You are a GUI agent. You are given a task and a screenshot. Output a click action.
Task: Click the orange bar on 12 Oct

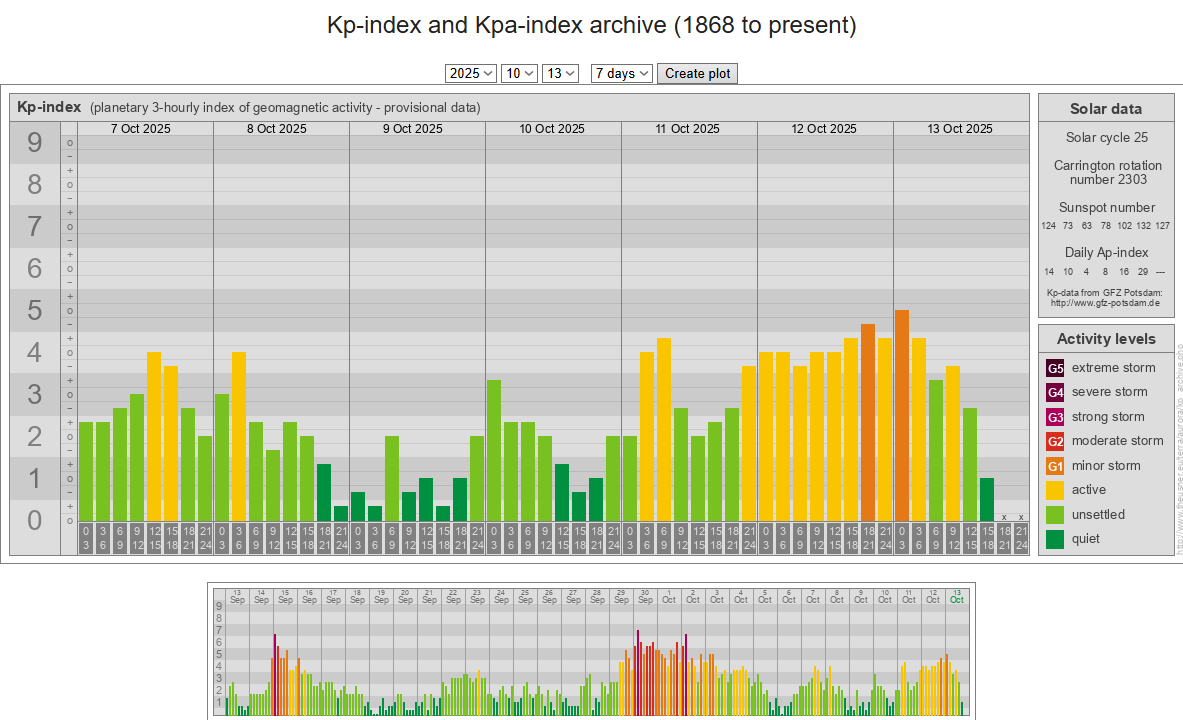tap(868, 422)
